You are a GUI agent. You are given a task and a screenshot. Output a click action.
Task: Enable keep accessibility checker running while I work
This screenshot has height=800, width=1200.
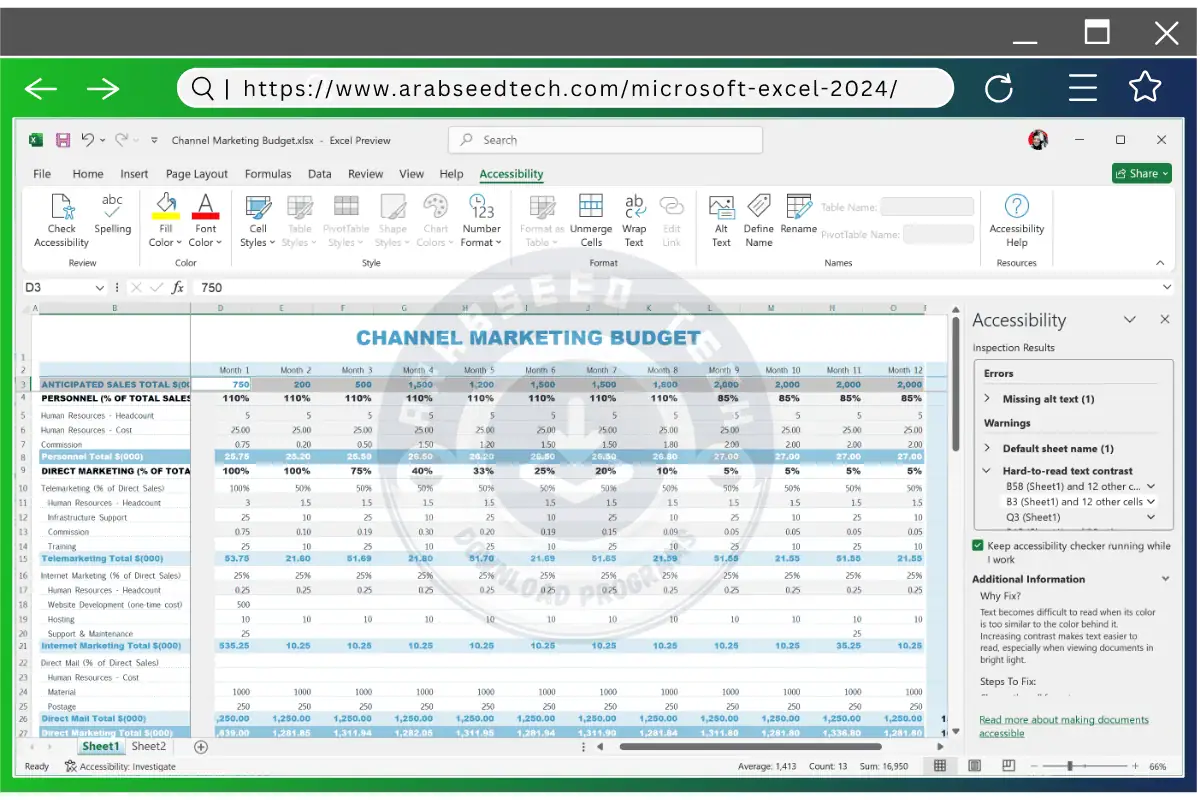tap(977, 546)
